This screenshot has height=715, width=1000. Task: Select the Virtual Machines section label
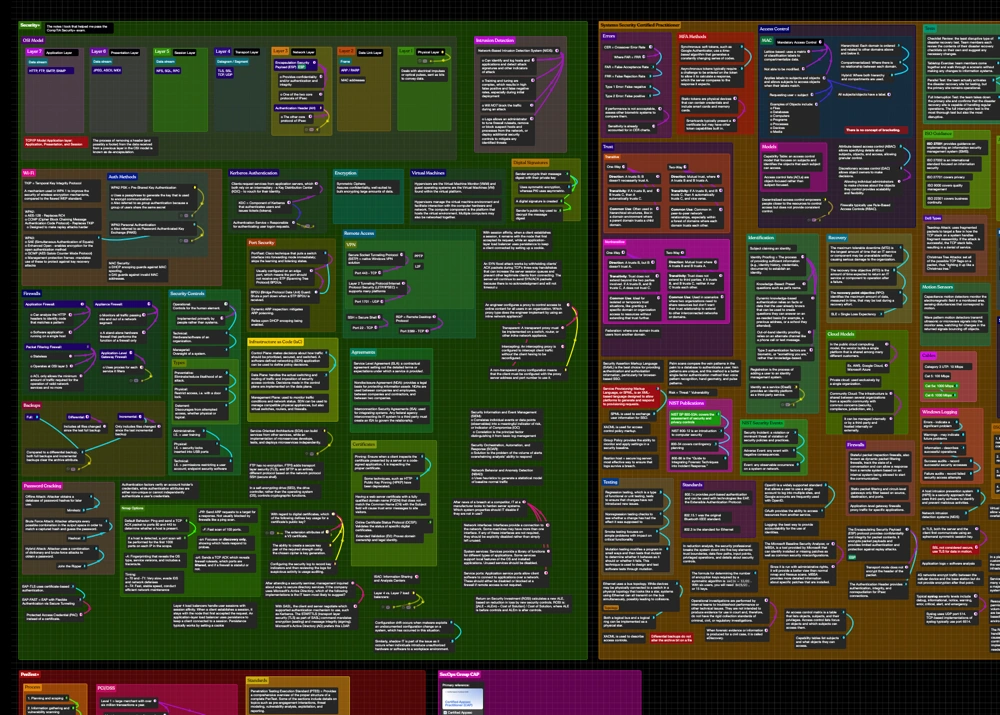(434, 173)
